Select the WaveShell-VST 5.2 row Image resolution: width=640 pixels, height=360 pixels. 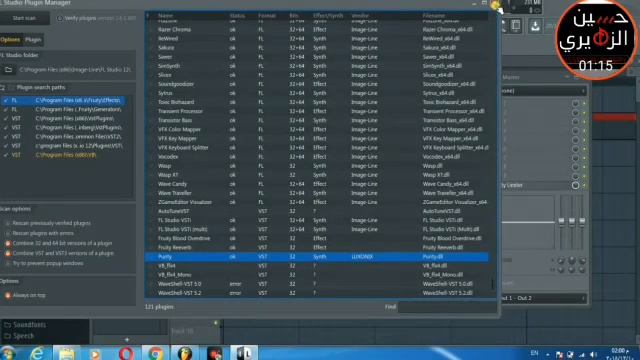pyautogui.click(x=317, y=293)
